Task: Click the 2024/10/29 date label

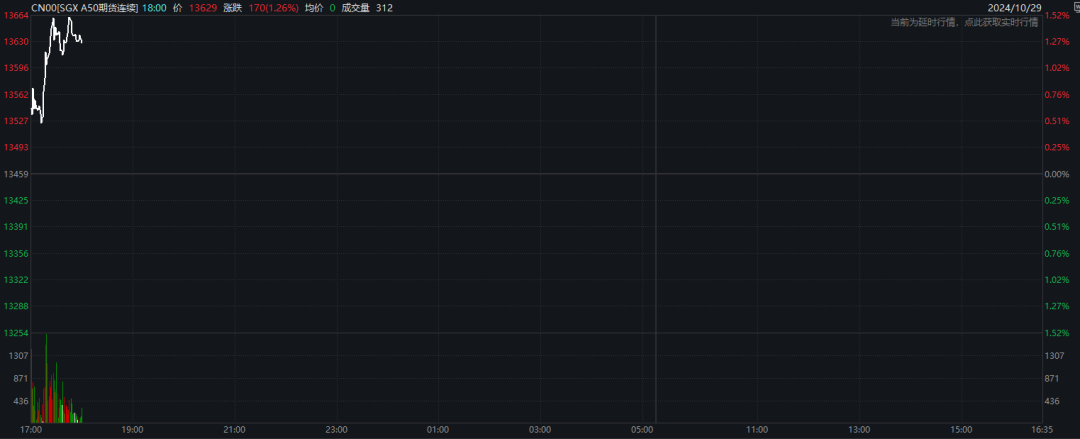Action: [1015, 7]
